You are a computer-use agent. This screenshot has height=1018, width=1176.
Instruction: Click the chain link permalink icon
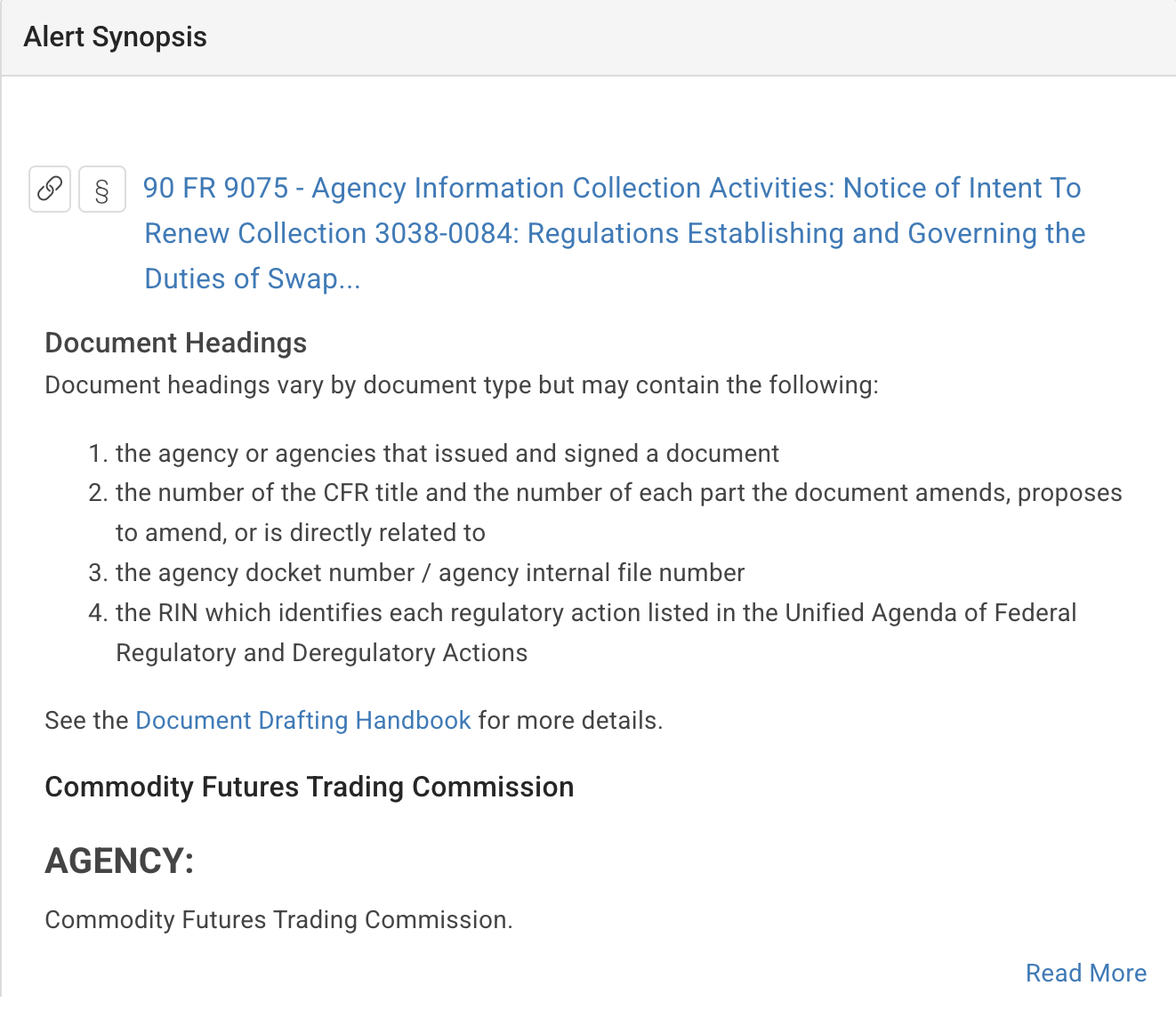pos(50,189)
